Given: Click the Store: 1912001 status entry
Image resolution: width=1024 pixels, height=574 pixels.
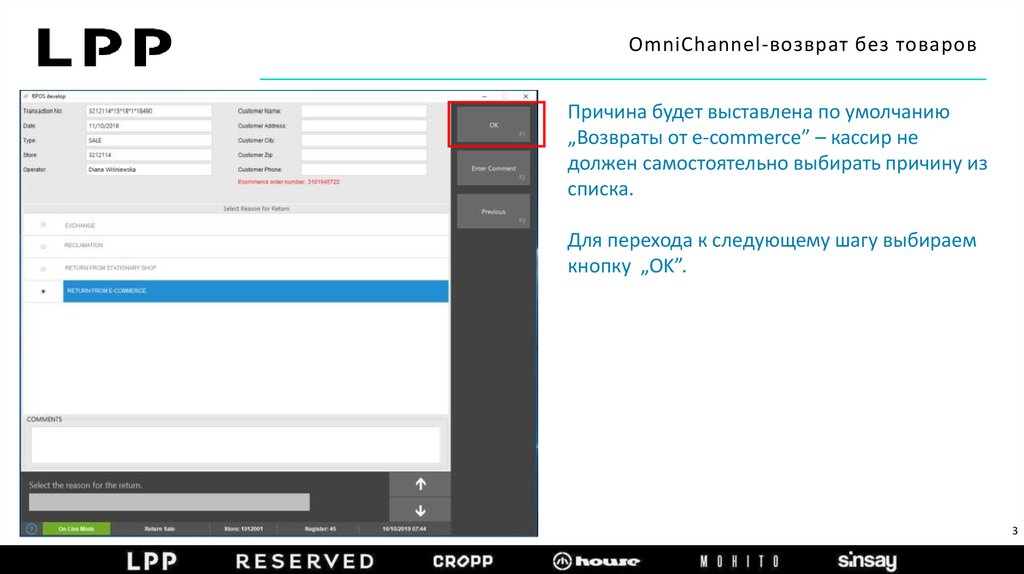Looking at the screenshot, I should point(243,529).
